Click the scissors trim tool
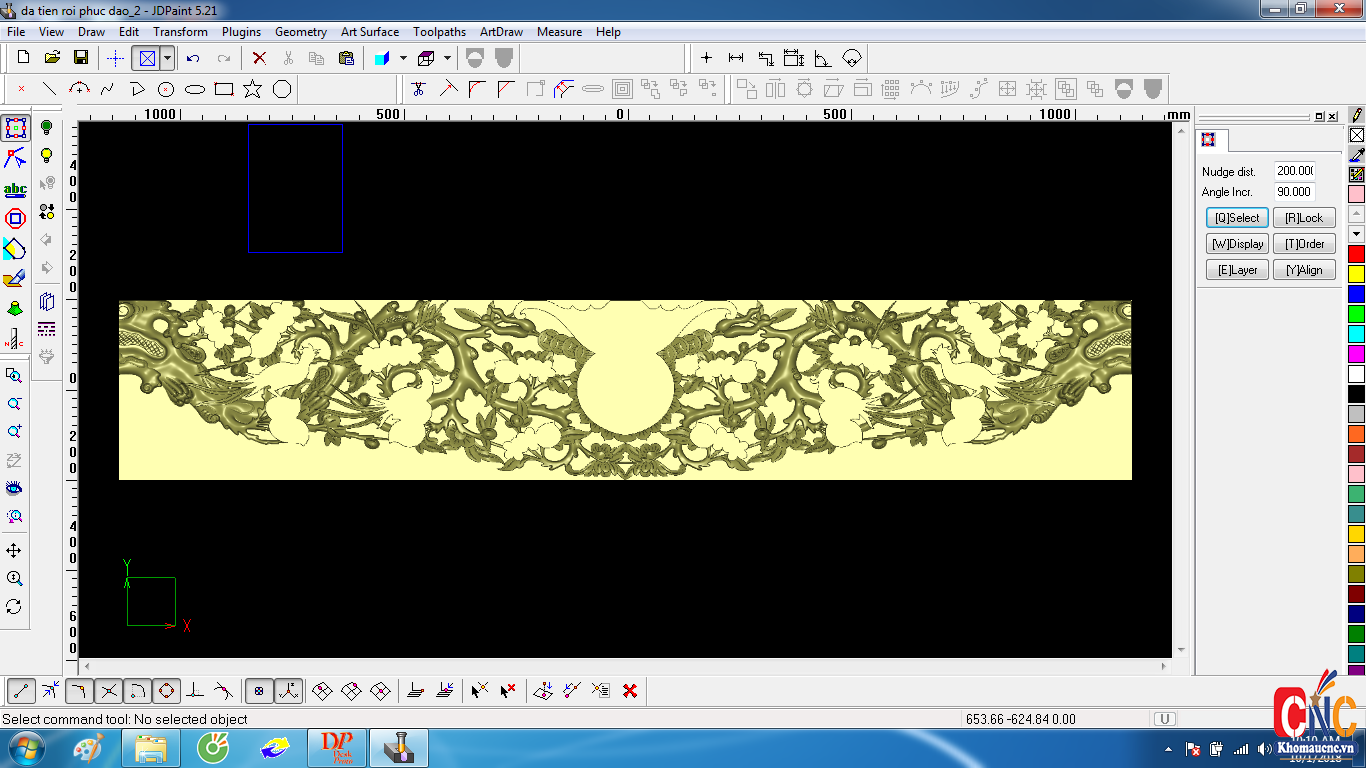Viewport: 1366px width, 768px height. tap(418, 89)
